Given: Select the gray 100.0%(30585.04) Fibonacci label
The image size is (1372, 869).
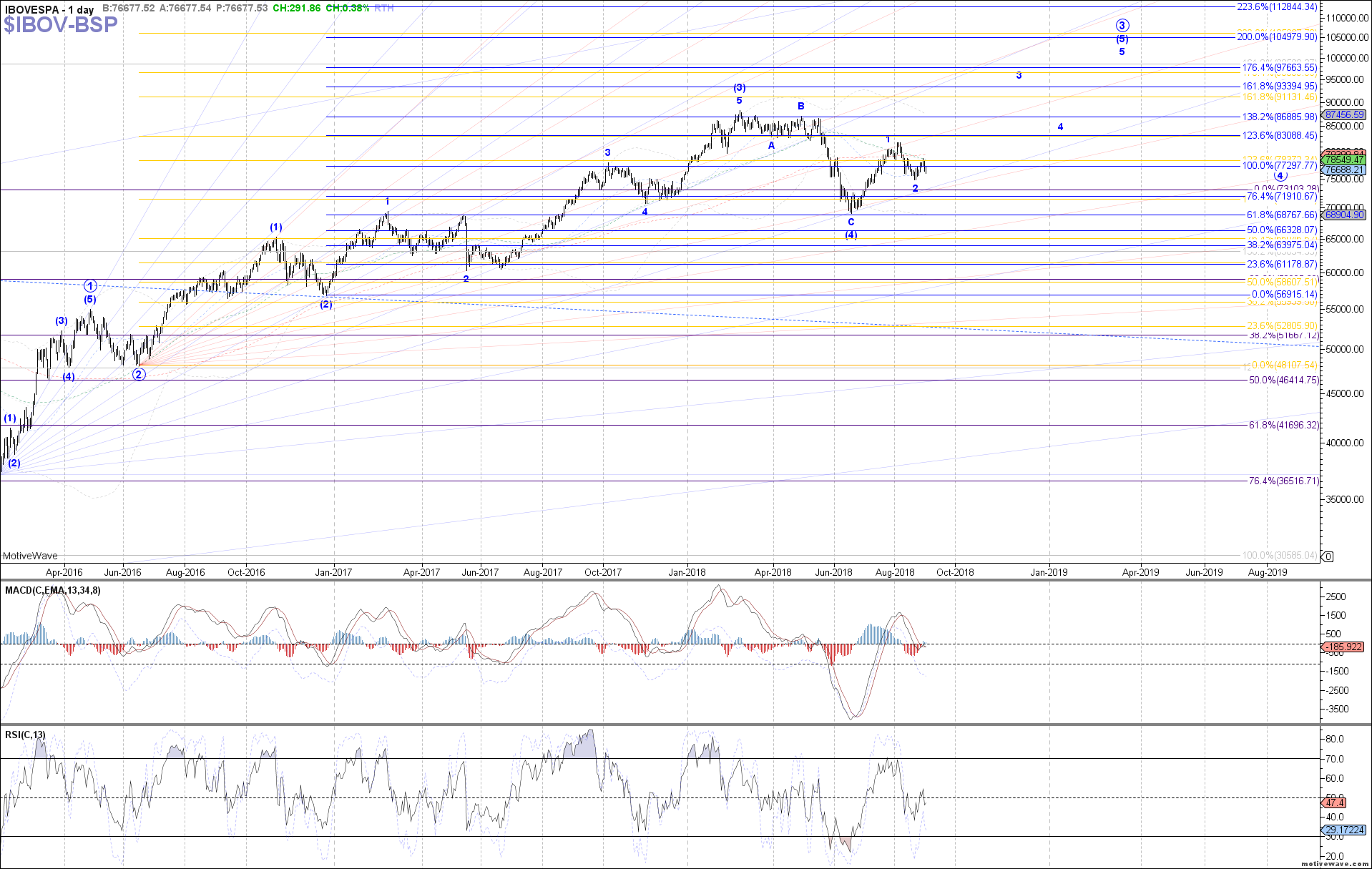Looking at the screenshot, I should click(1280, 555).
